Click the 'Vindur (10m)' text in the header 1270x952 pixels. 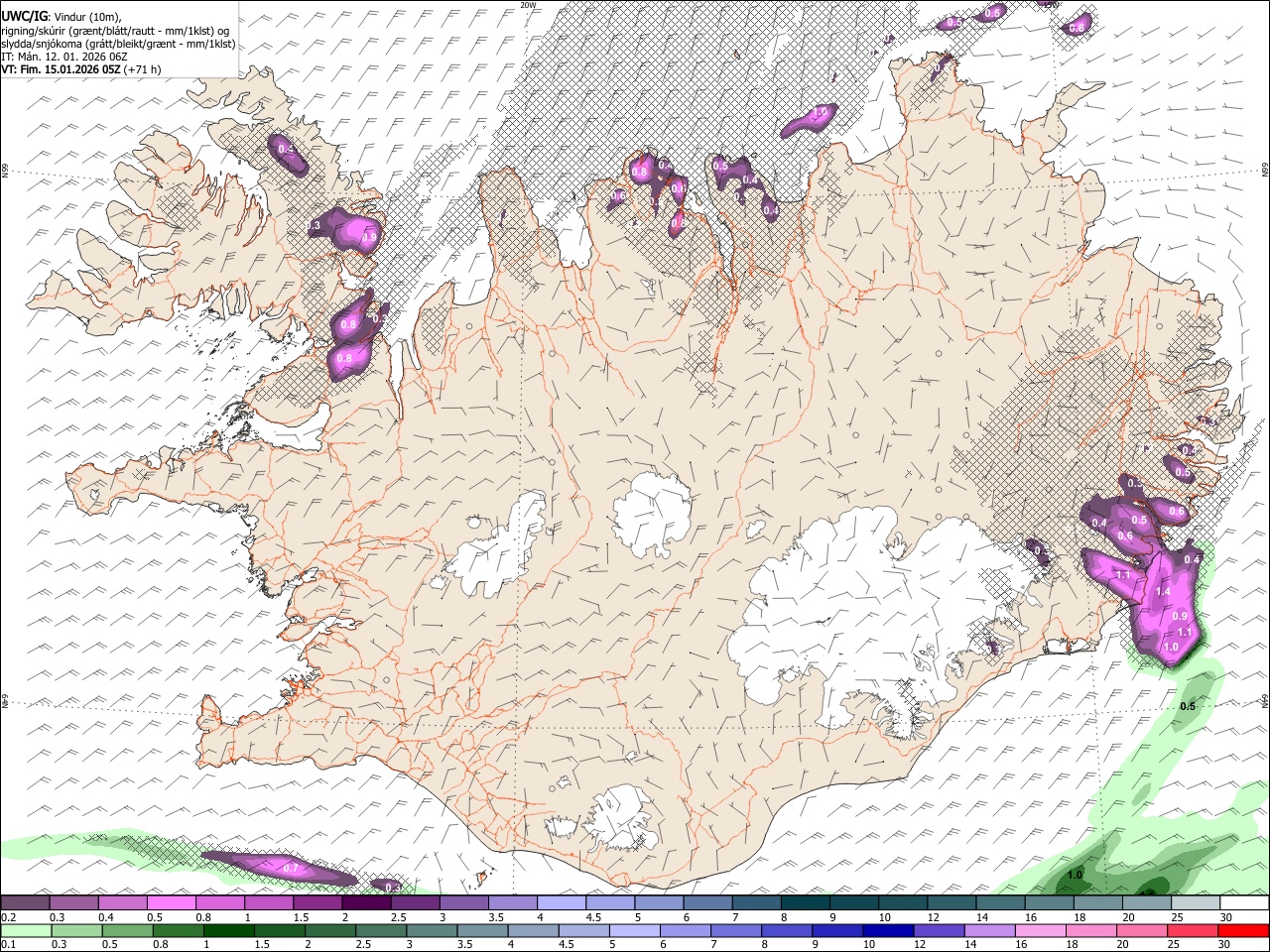tap(87, 17)
